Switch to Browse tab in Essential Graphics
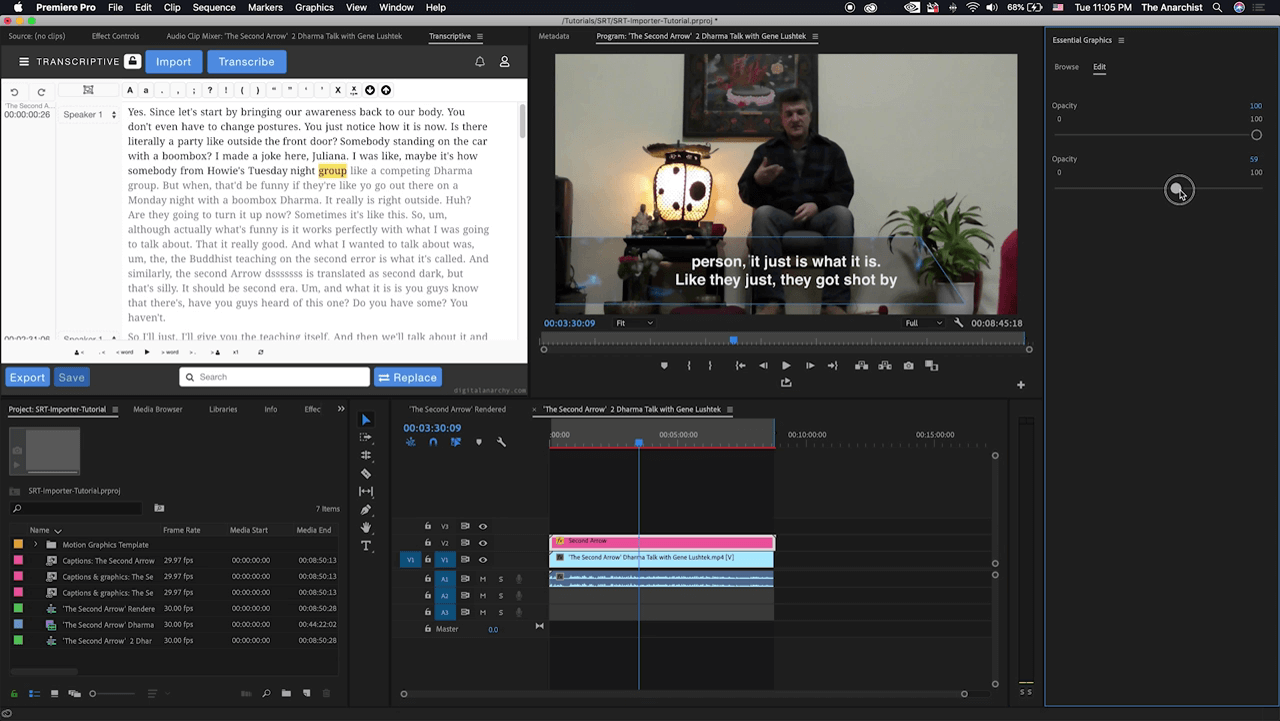This screenshot has width=1280, height=721. pyautogui.click(x=1066, y=67)
